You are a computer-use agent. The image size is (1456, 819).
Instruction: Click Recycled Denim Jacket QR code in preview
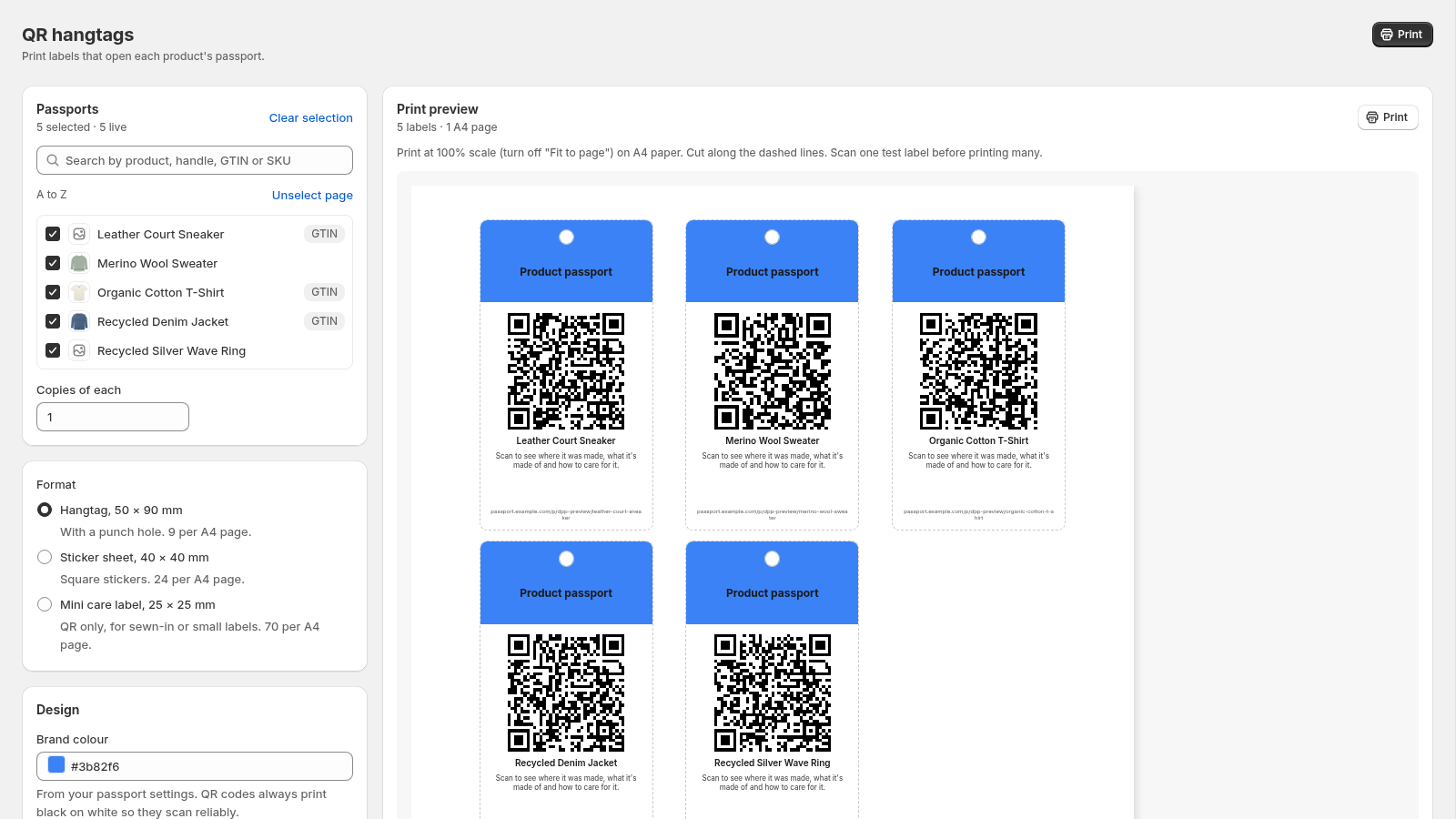click(566, 693)
